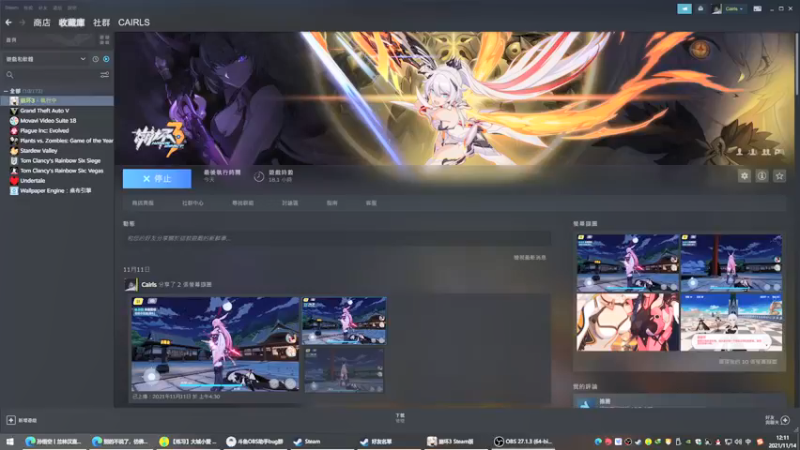Viewport: 800px width, 450px height.
Task: Toggle the ready-to-play filter icon
Action: (106, 59)
